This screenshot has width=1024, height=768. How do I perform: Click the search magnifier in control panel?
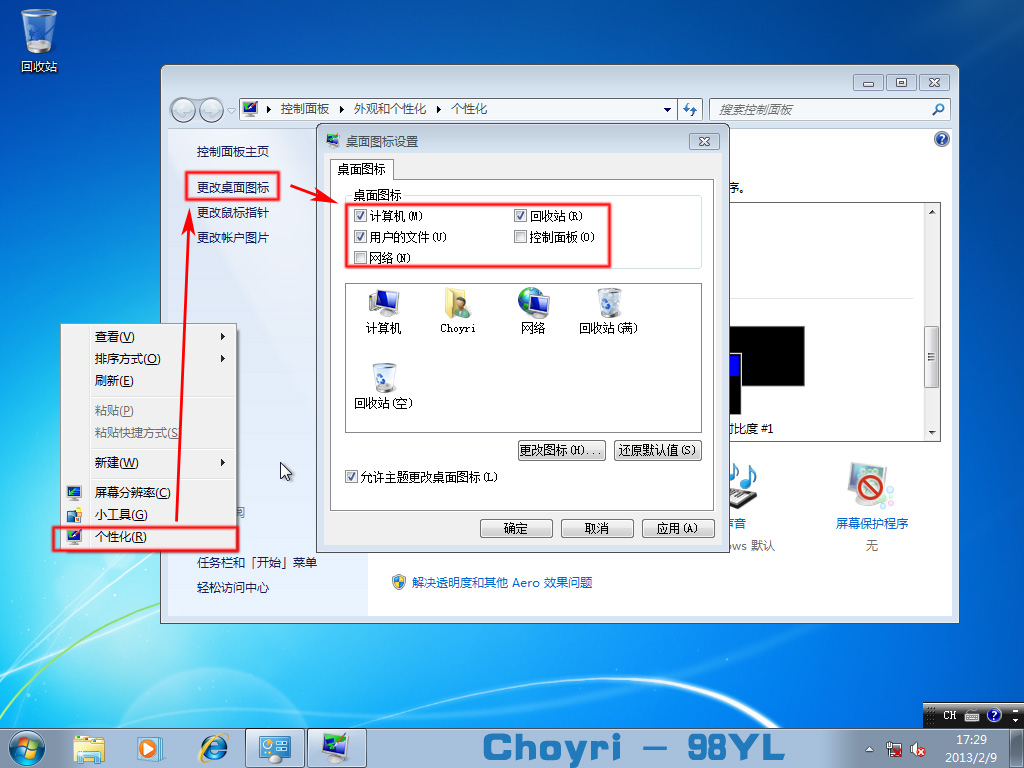(938, 109)
